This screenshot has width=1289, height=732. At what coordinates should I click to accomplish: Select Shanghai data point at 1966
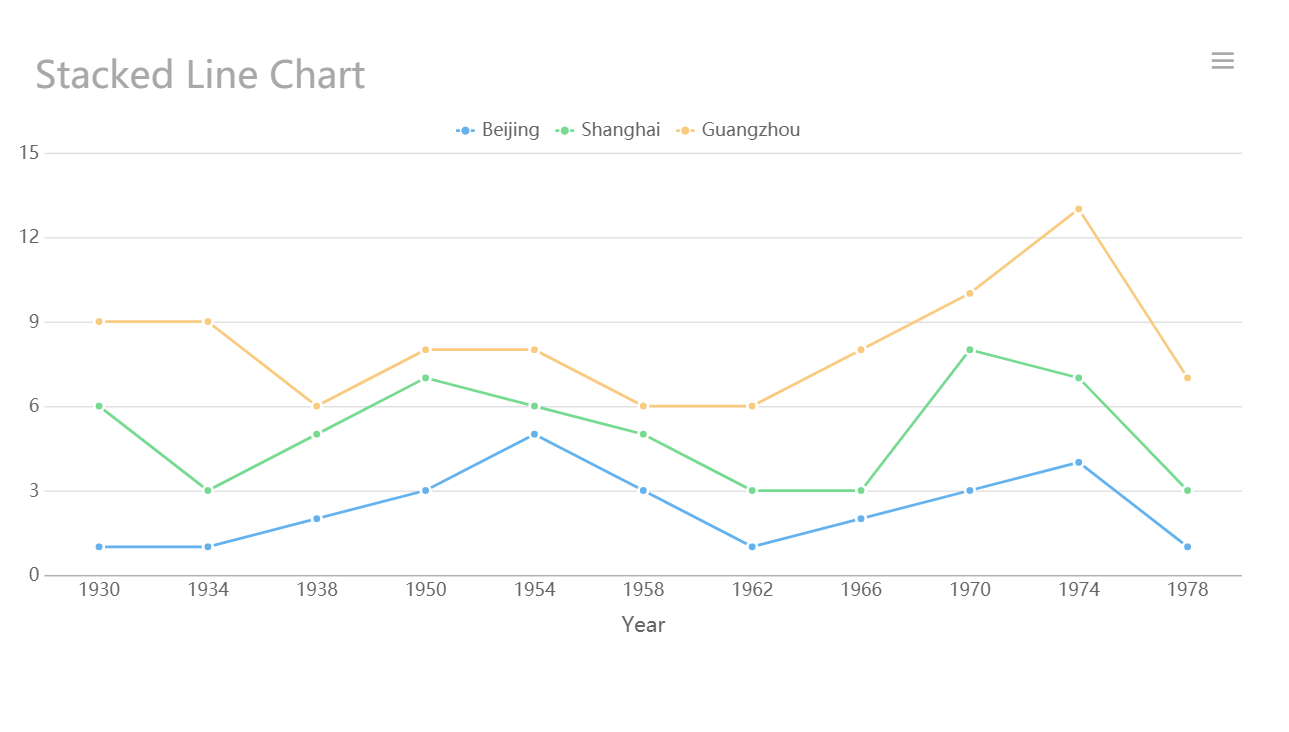pos(860,490)
